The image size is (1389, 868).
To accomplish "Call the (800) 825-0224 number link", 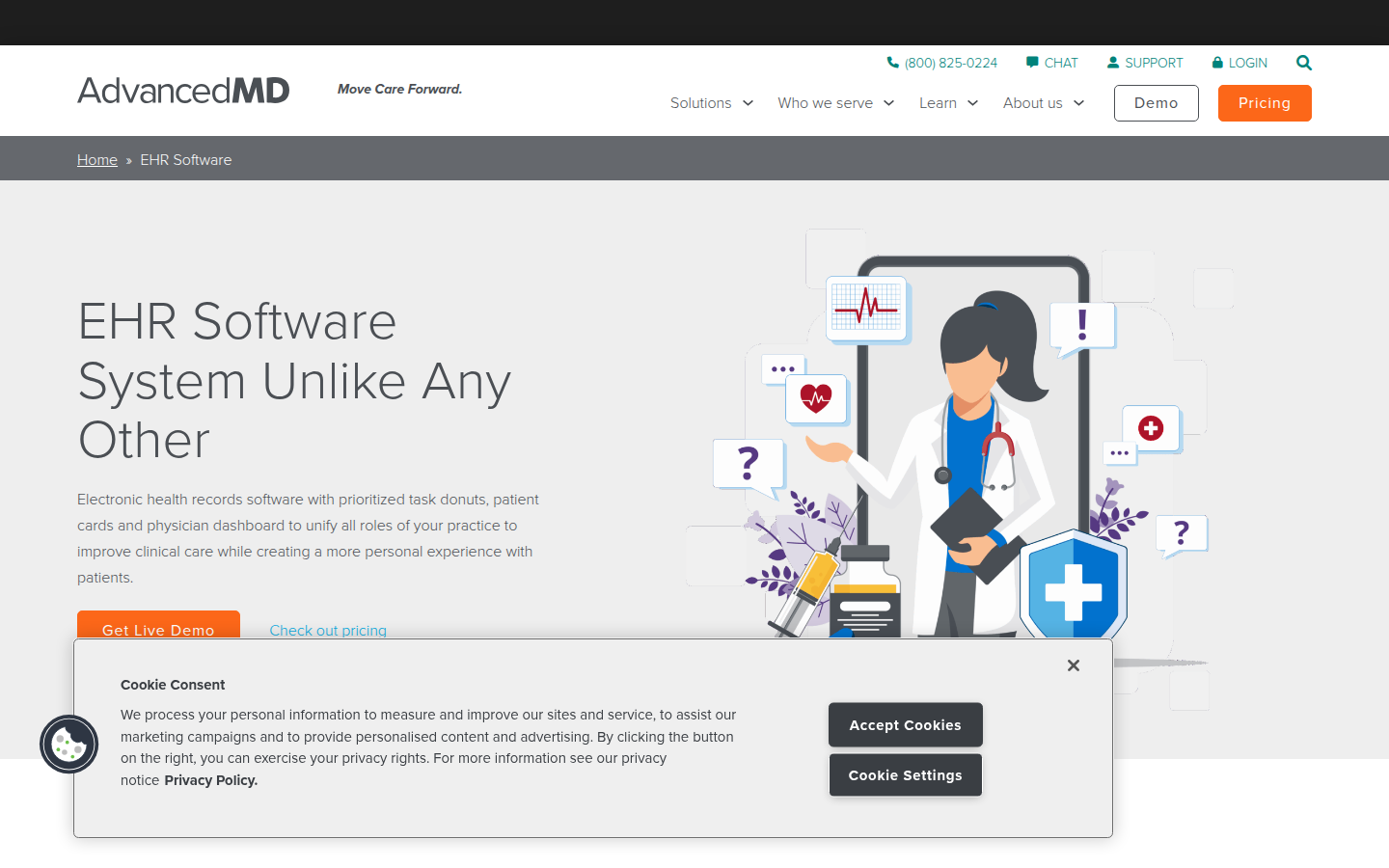I will 951,63.
